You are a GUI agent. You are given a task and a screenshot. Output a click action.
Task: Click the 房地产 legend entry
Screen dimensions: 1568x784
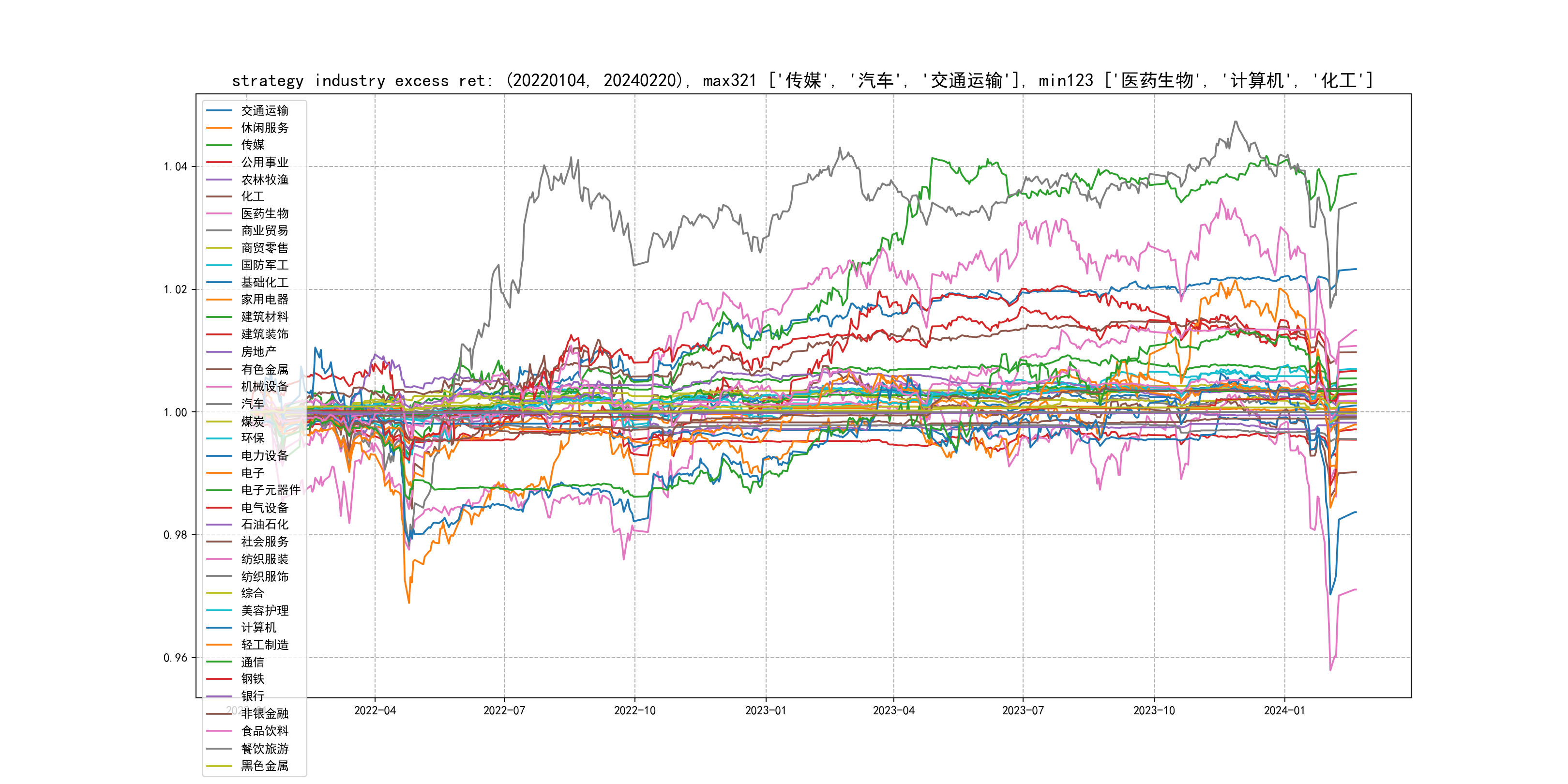259,352
